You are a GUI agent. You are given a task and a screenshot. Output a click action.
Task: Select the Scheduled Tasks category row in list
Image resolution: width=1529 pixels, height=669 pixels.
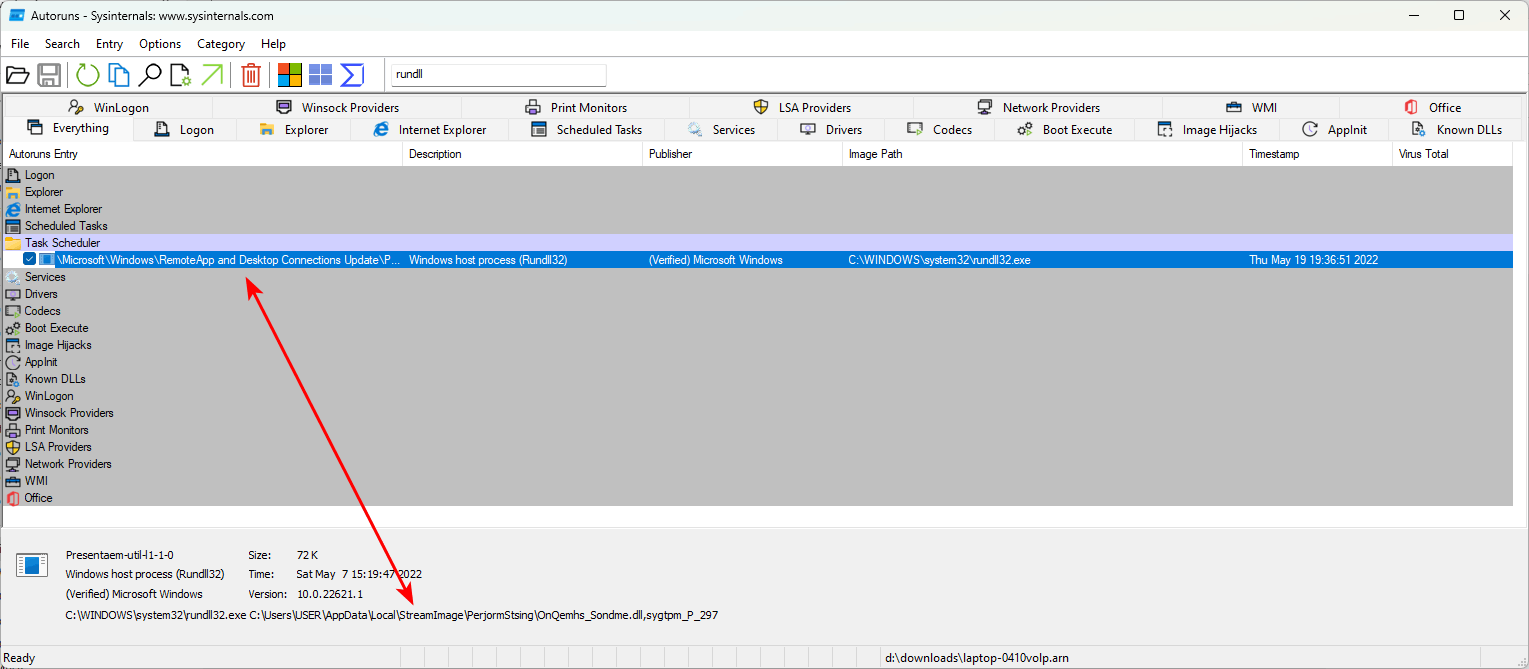point(758,226)
